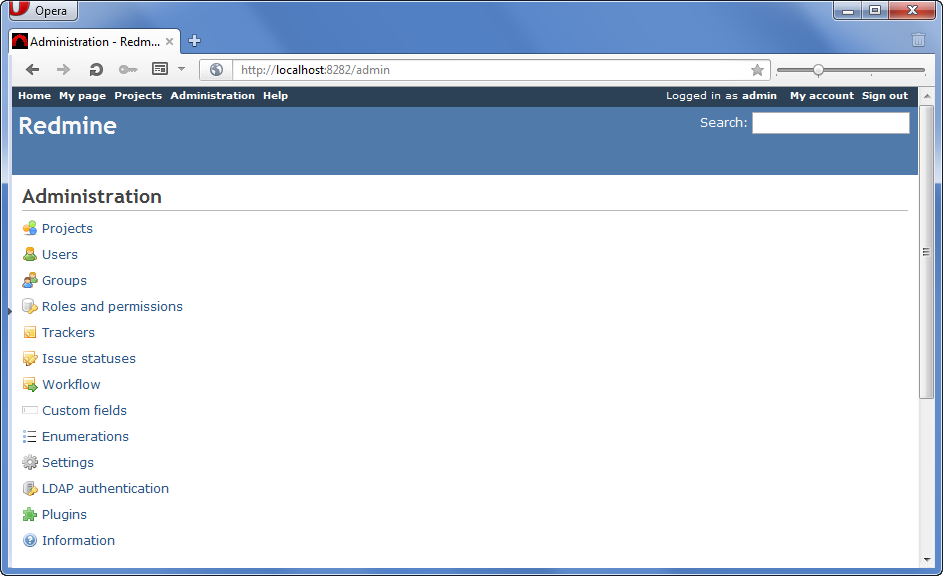Viewport: 943px width, 576px height.
Task: Click the Plugins puzzle-piece icon
Action: 29,514
